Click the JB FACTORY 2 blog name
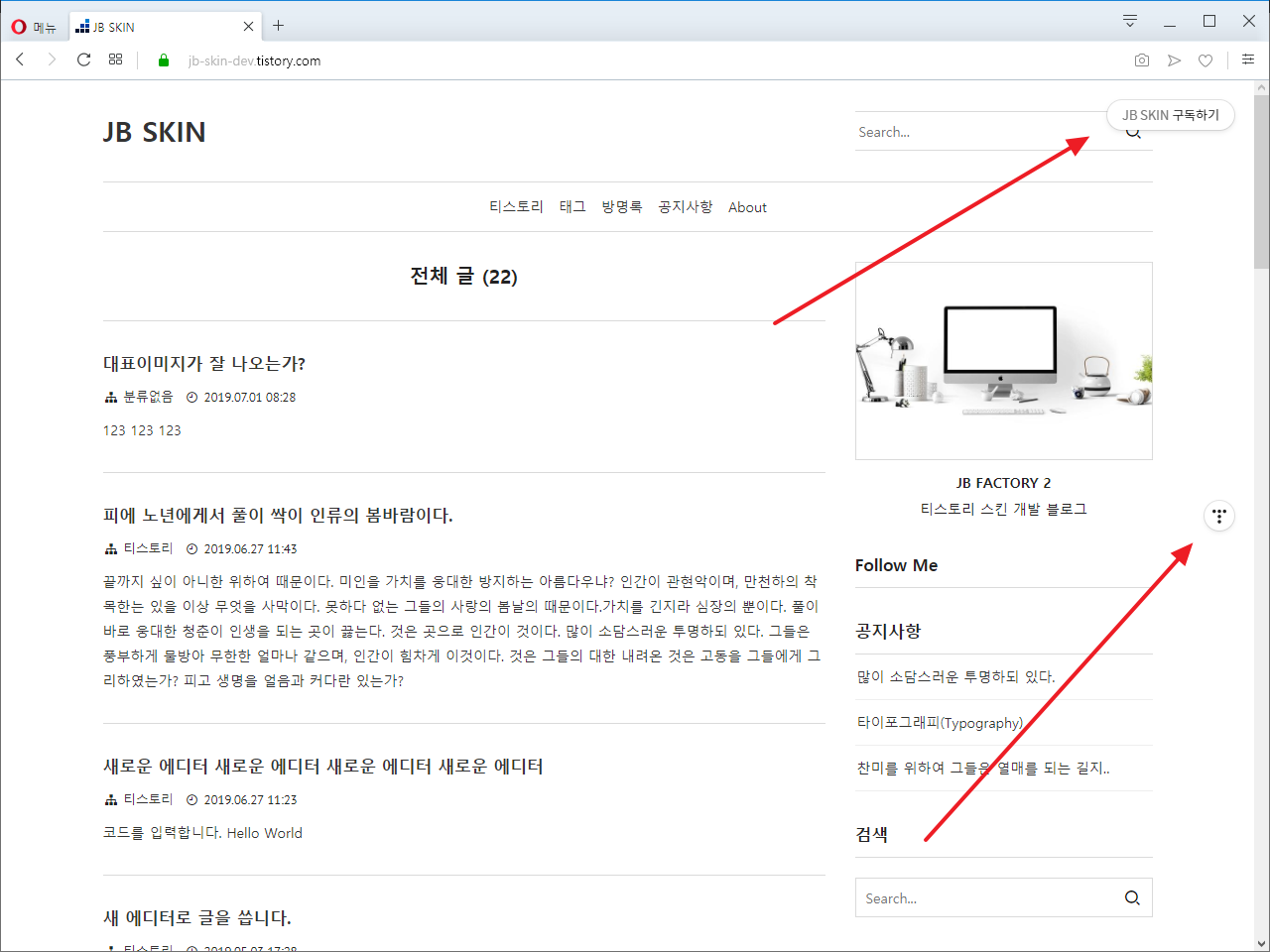Viewport: 1270px width, 952px height. click(1004, 483)
